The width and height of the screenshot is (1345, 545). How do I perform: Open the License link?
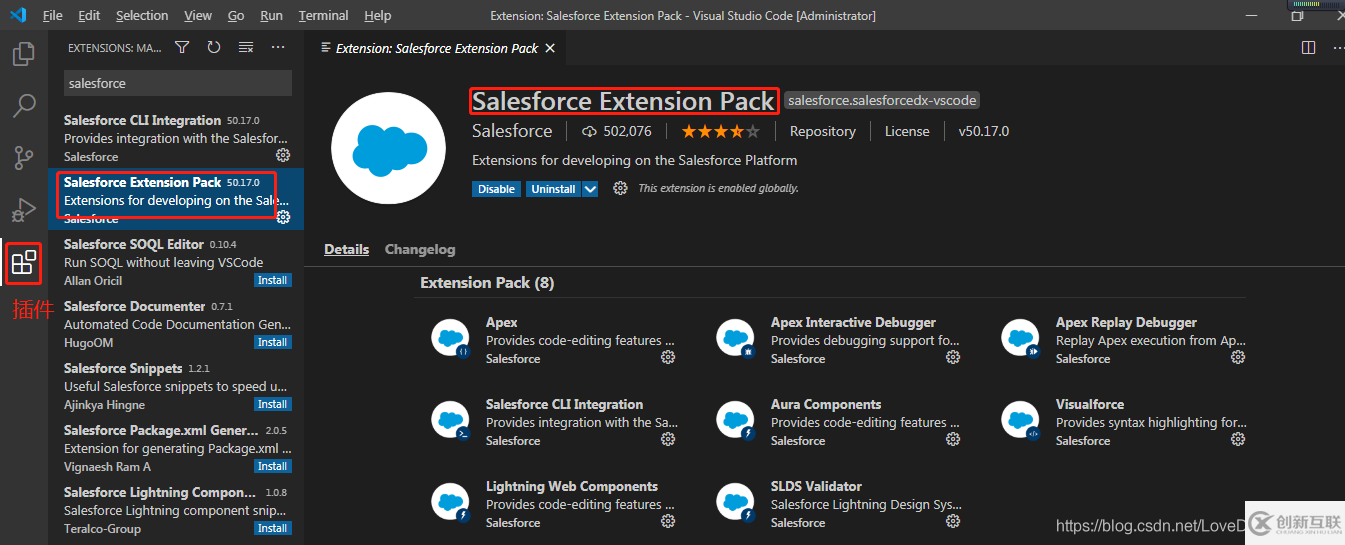pos(907,131)
